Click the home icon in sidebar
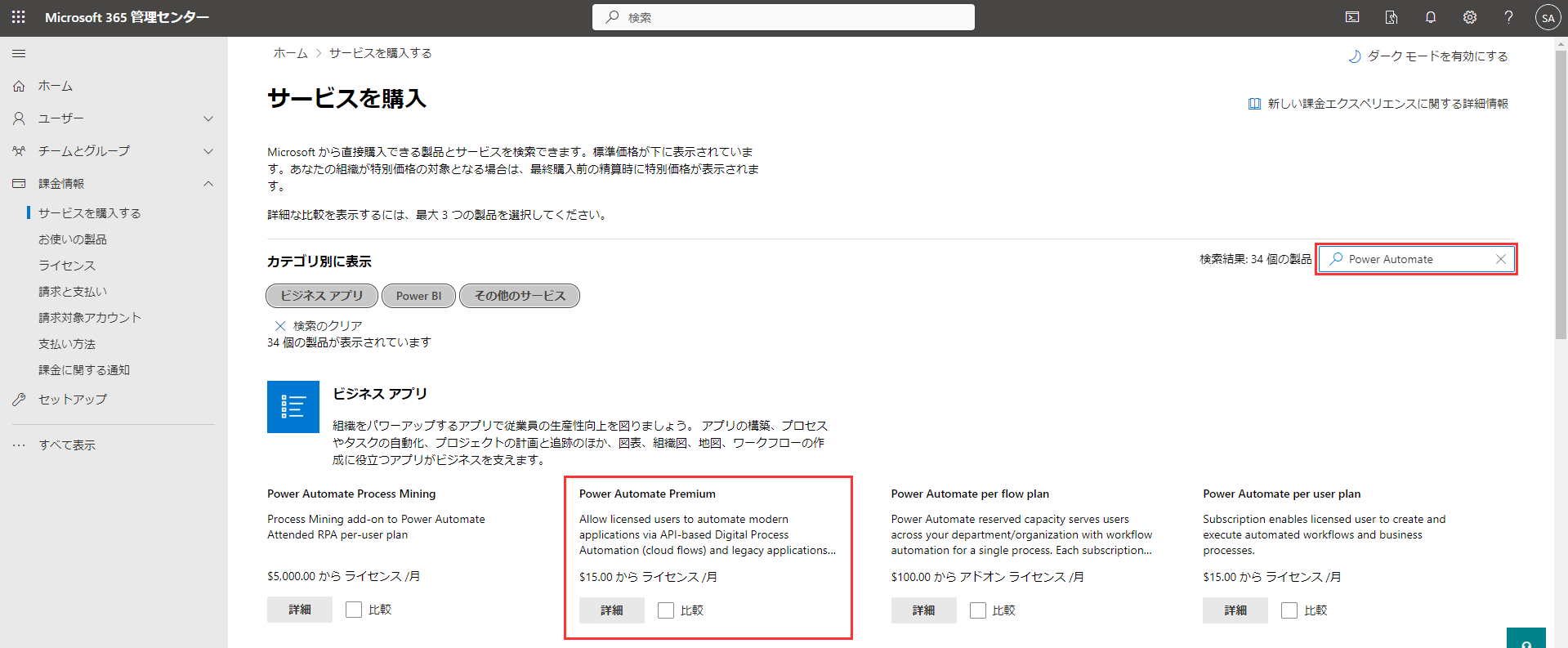The width and height of the screenshot is (1568, 648). [x=19, y=86]
